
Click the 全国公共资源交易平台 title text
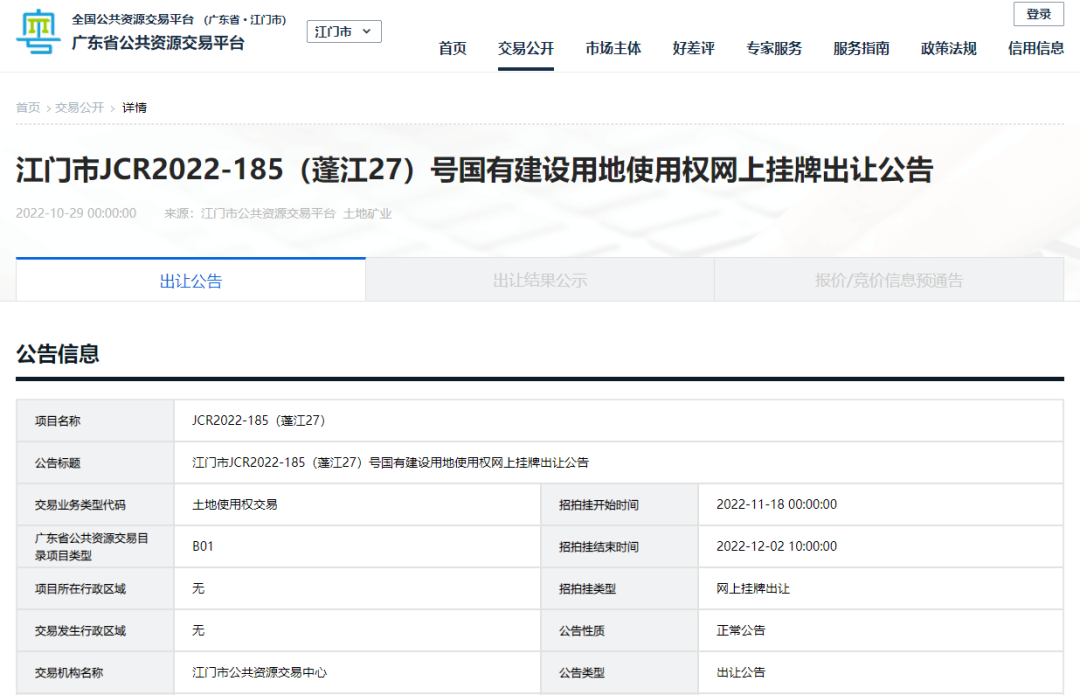point(134,20)
